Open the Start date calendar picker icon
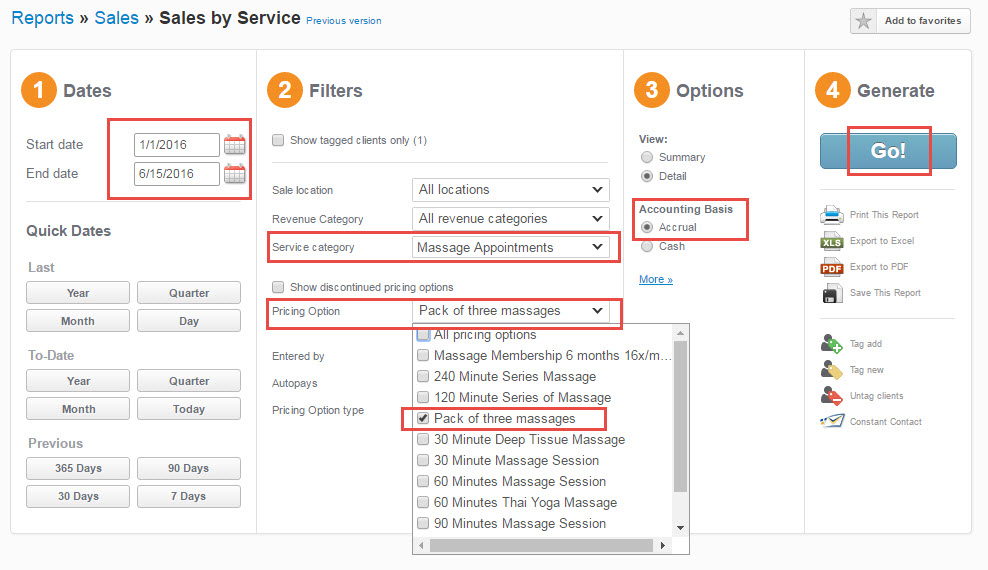Viewport: 988px width, 570px height. [234, 145]
